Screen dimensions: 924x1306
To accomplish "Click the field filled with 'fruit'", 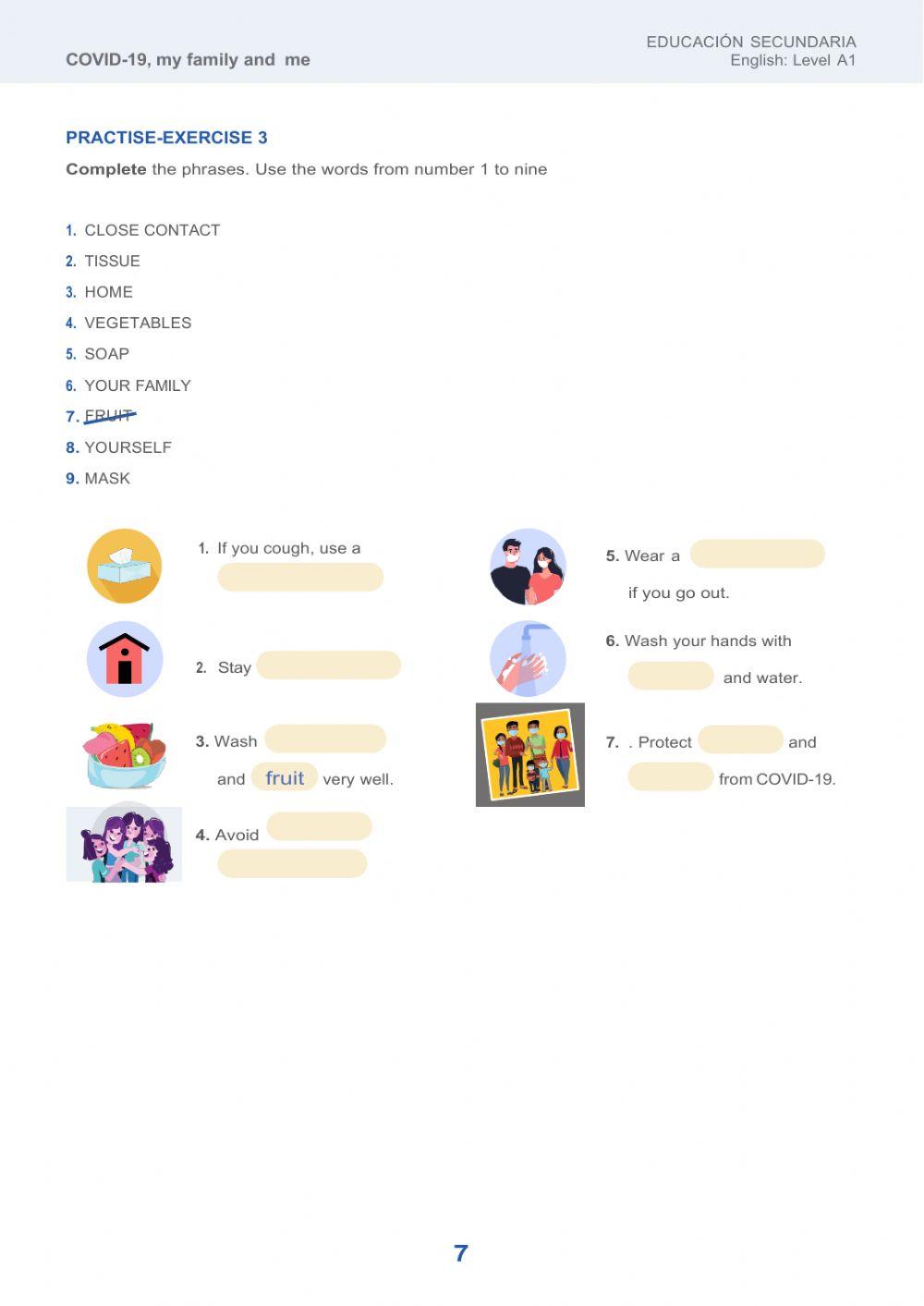I will coord(285,777).
